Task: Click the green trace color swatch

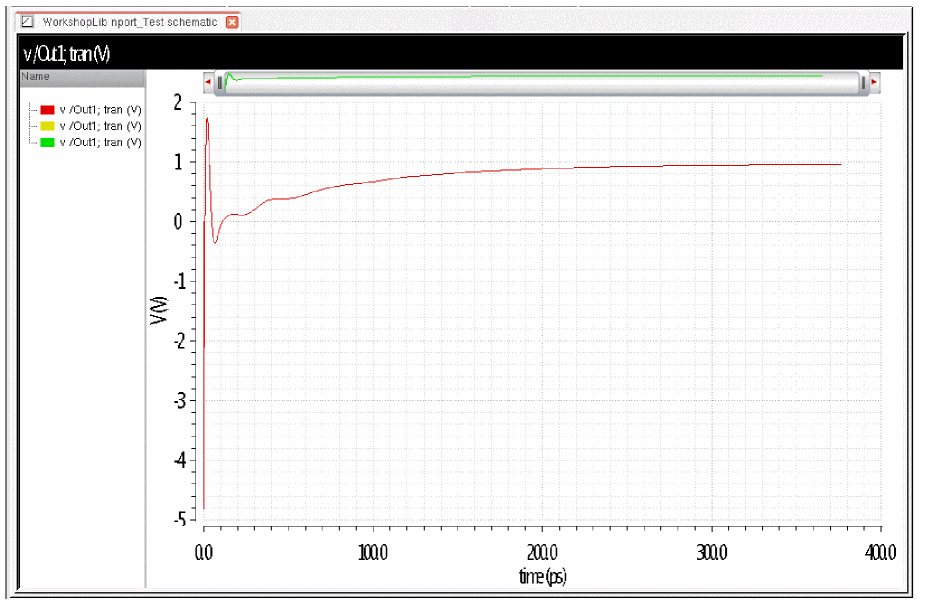Action: 47,142
